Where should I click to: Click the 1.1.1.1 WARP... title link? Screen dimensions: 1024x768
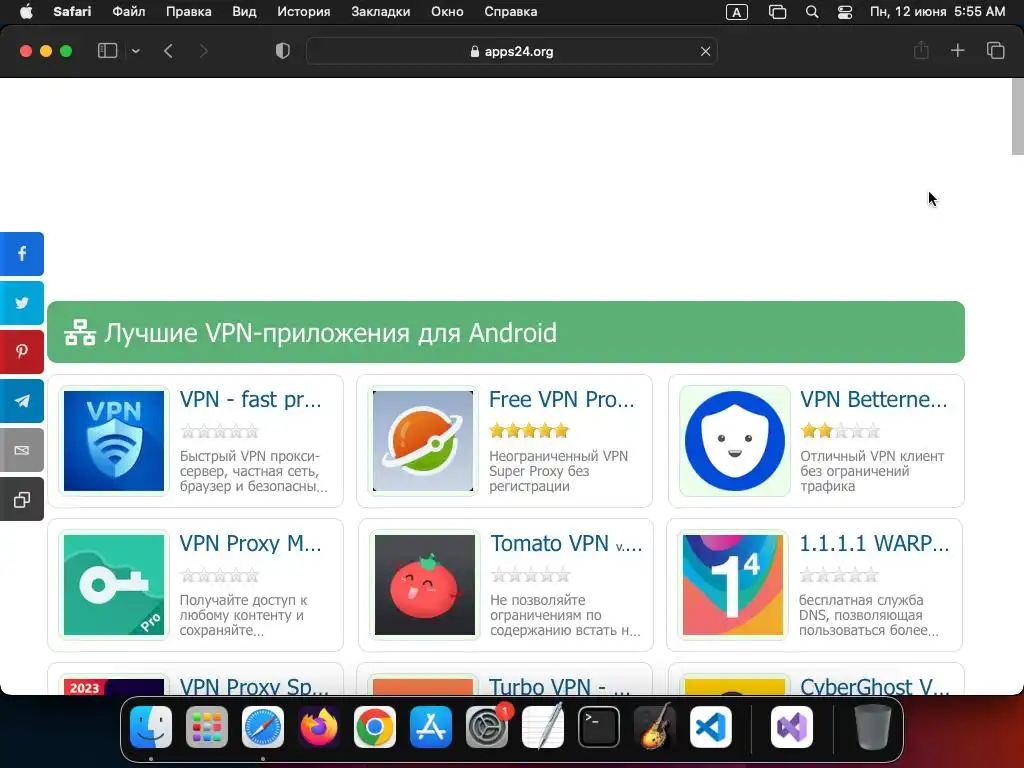pyautogui.click(x=874, y=543)
